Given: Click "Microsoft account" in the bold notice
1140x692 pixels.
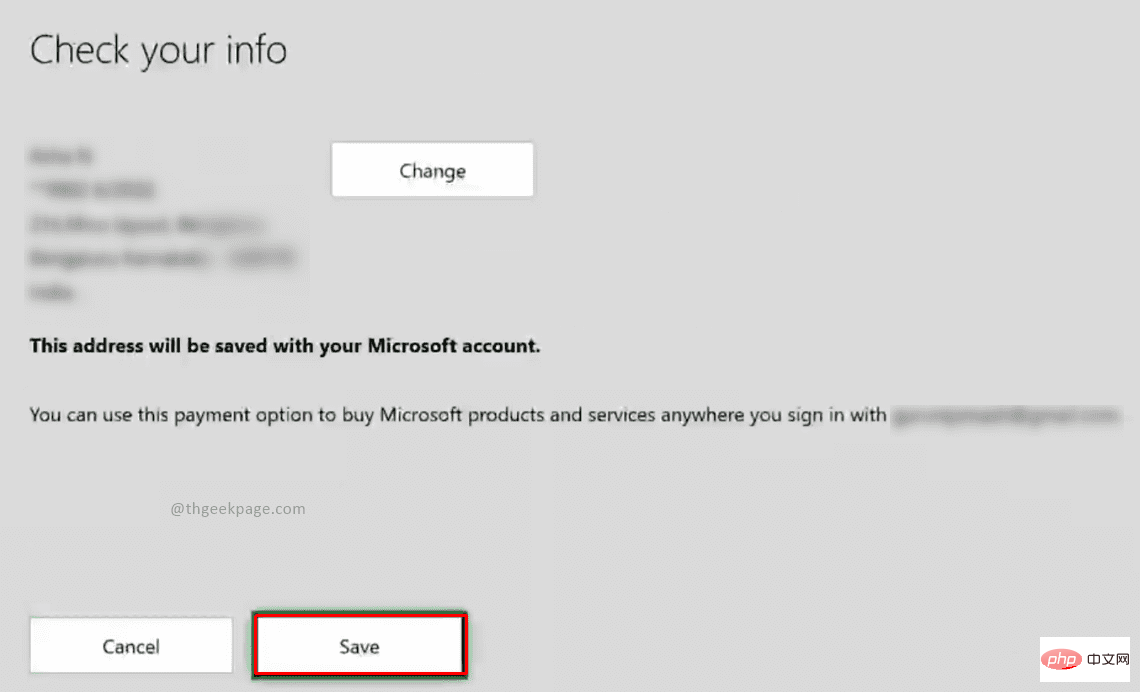Looking at the screenshot, I should click(x=453, y=347).
